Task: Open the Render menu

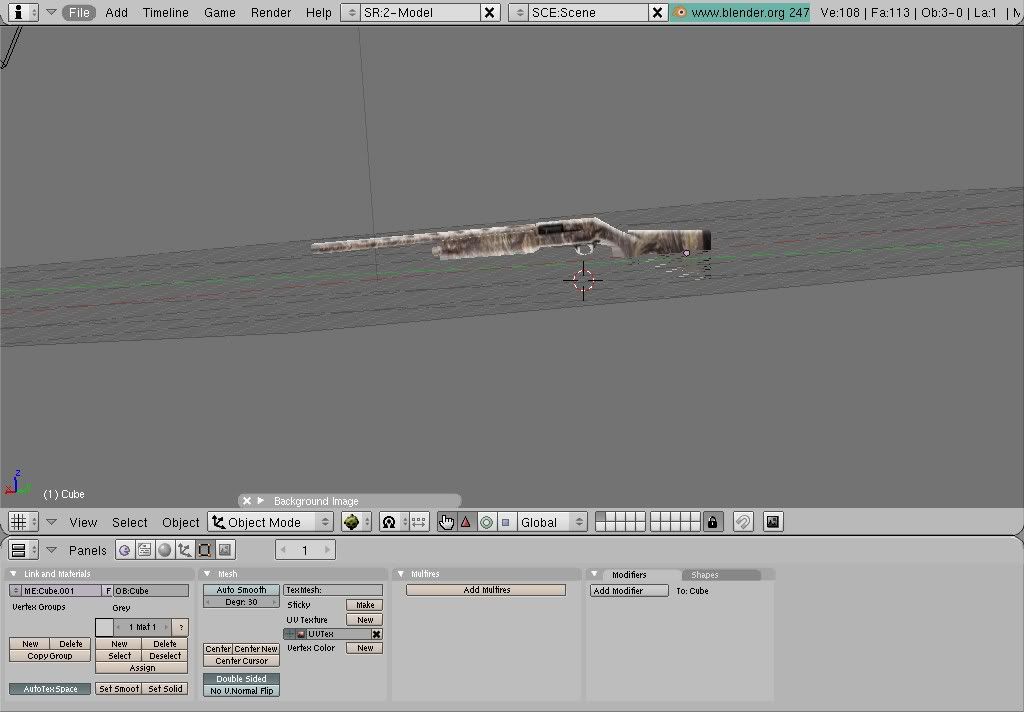Action: tap(271, 12)
